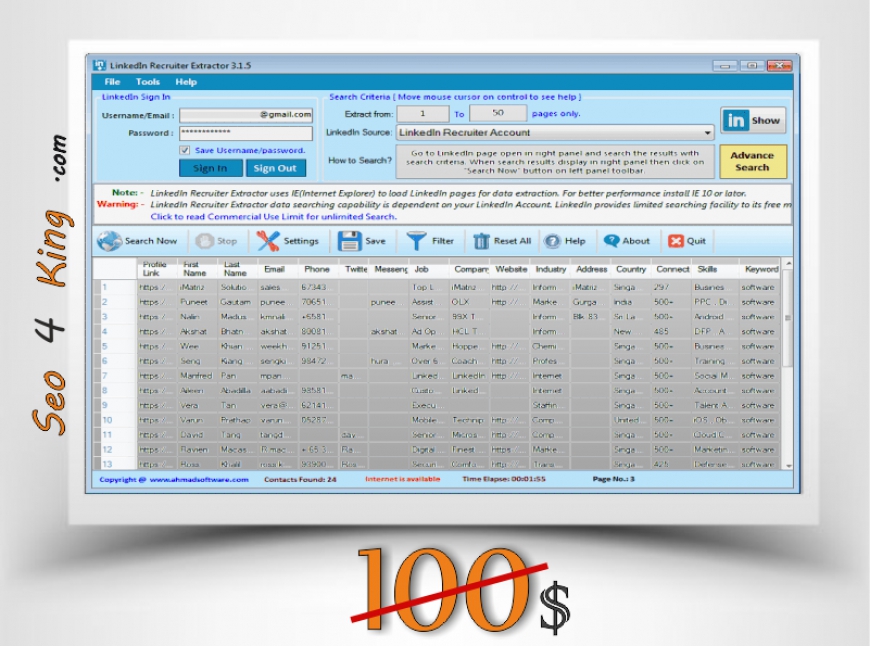Open the File menu
The height and width of the screenshot is (646, 870).
(112, 82)
